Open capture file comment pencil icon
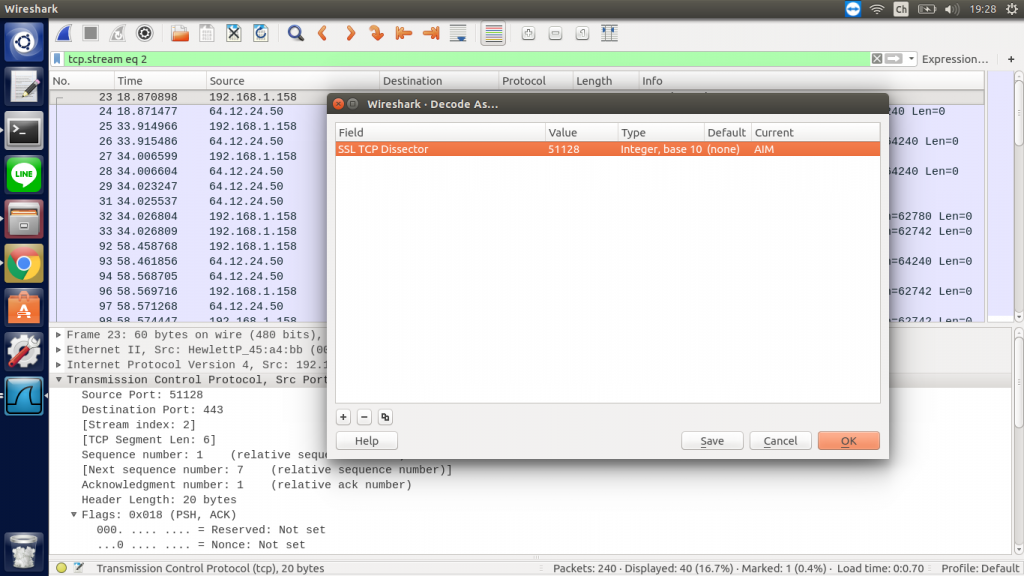 point(78,568)
